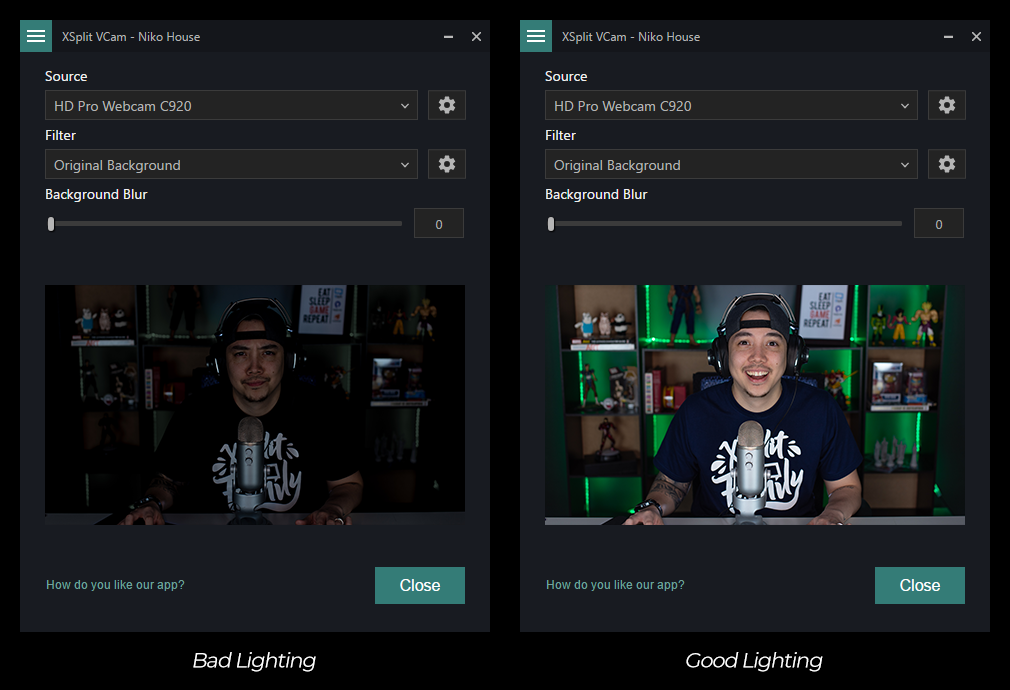
Task: Click the Background Blur slider track on right
Action: point(725,224)
